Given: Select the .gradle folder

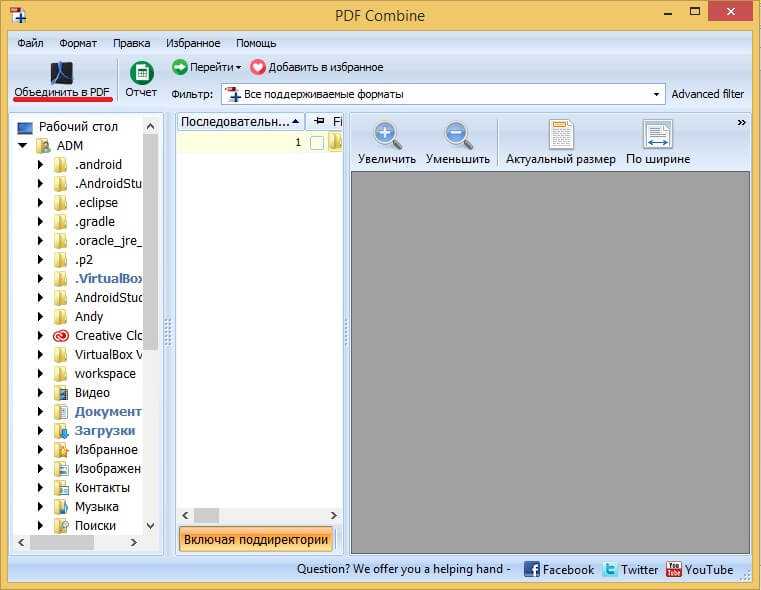Looking at the screenshot, I should click(95, 222).
